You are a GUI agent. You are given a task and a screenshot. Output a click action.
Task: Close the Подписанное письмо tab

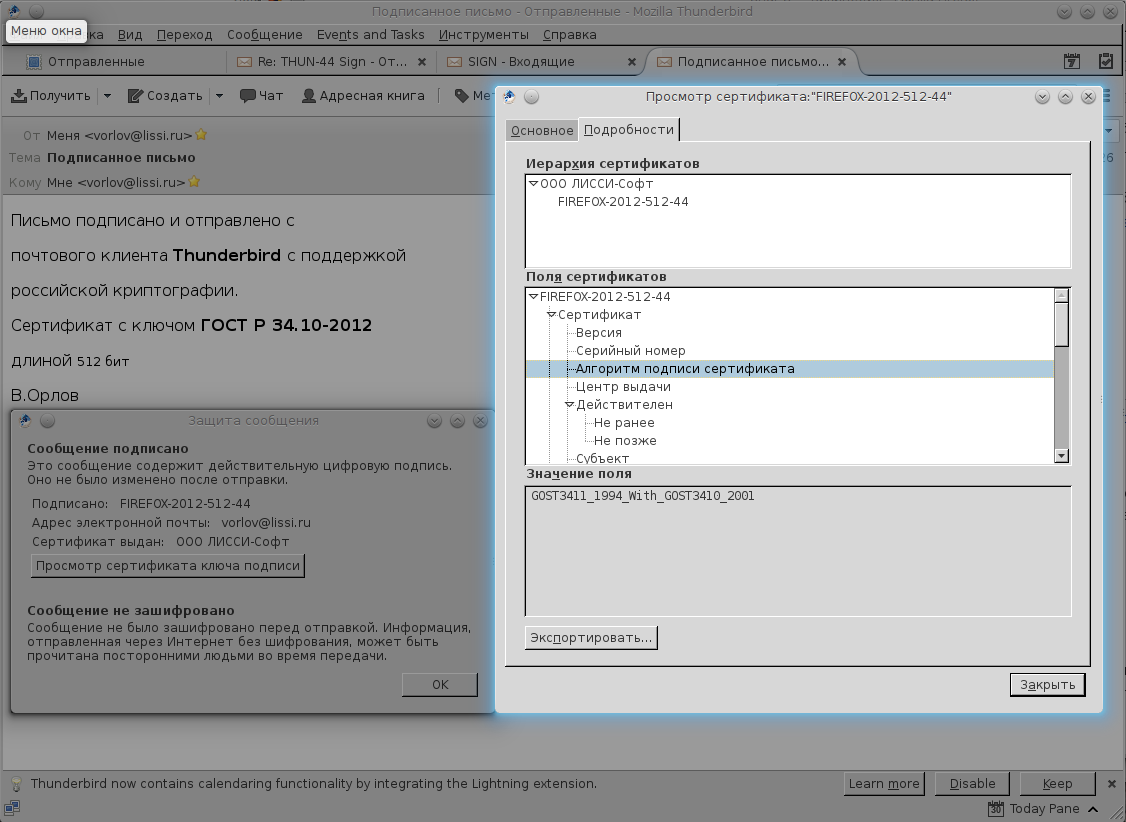(842, 62)
